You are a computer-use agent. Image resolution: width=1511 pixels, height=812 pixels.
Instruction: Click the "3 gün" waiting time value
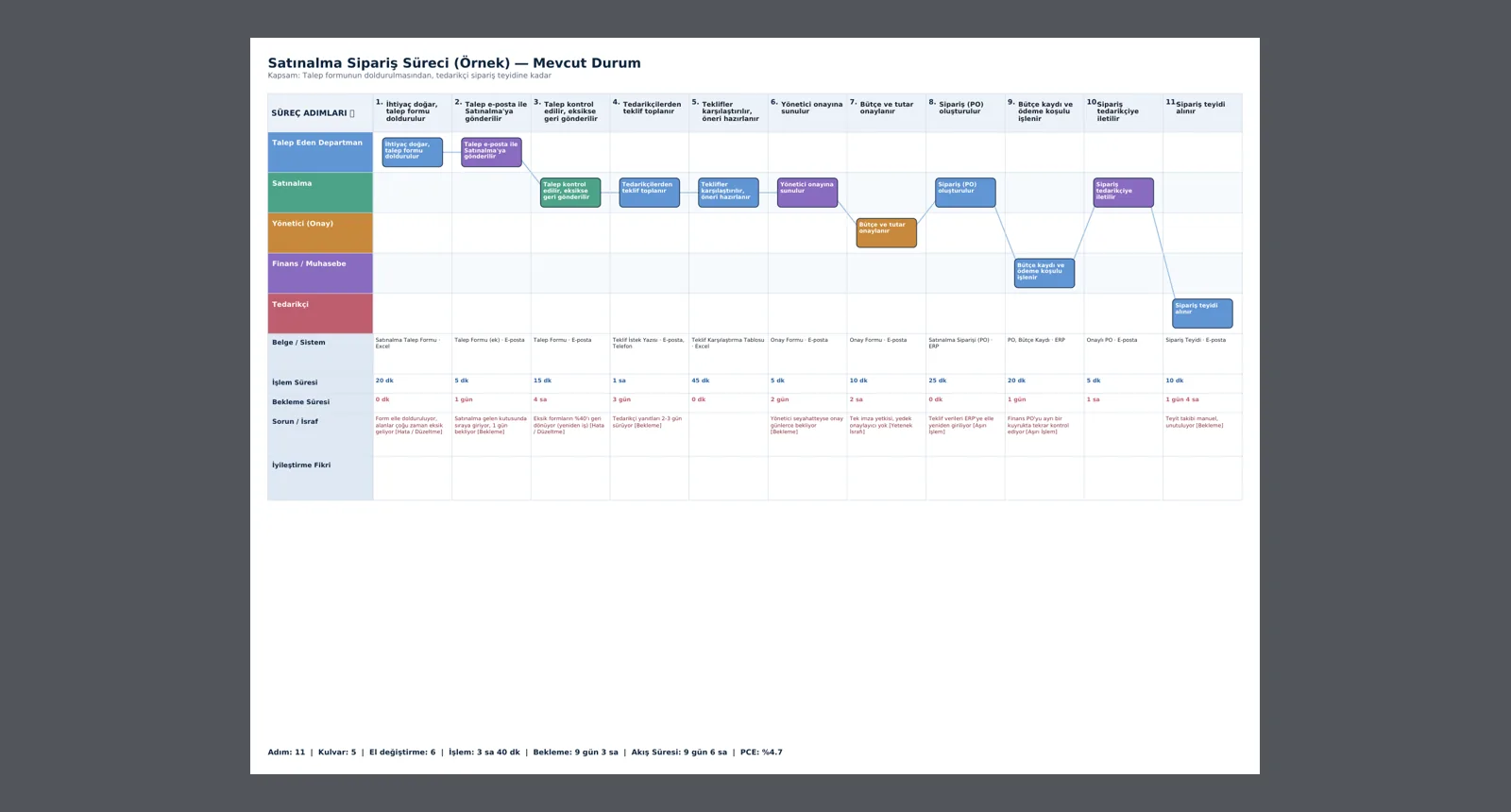pyautogui.click(x=621, y=399)
